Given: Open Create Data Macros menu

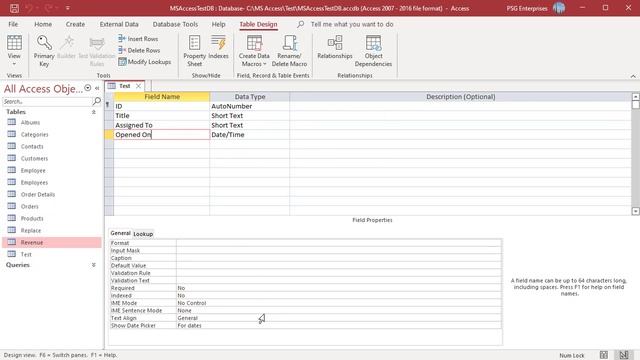Looking at the screenshot, I should pos(254,51).
